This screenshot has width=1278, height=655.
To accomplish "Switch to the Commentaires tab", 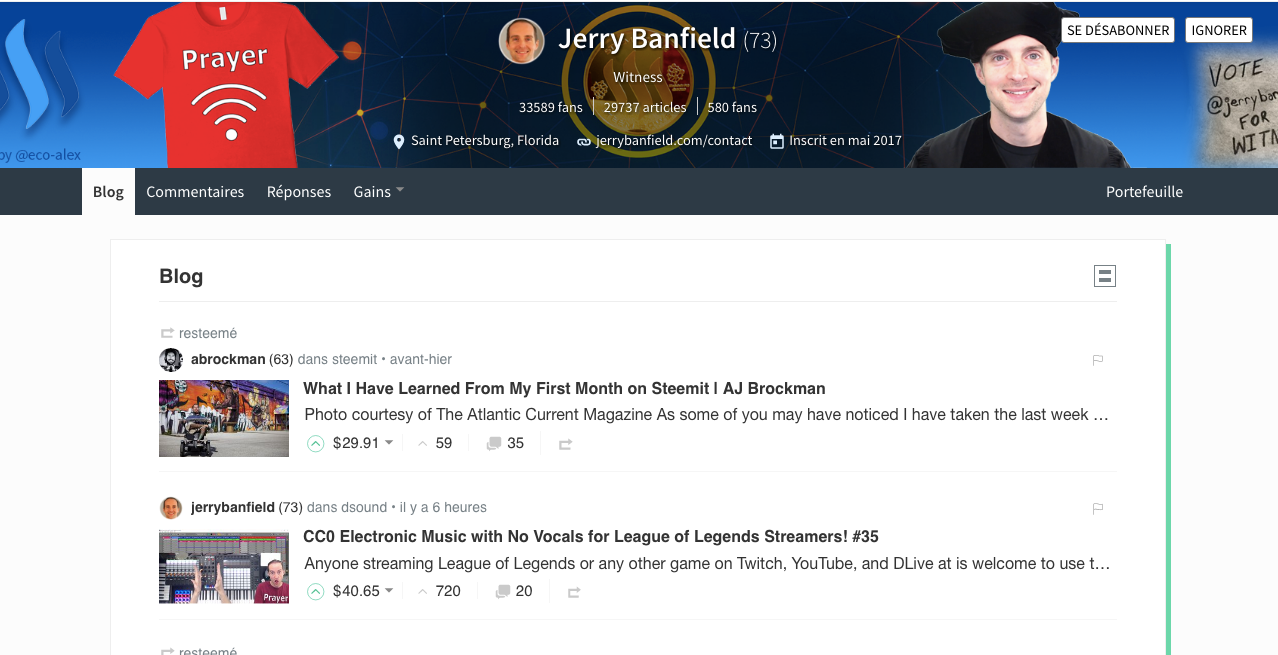I will (195, 191).
